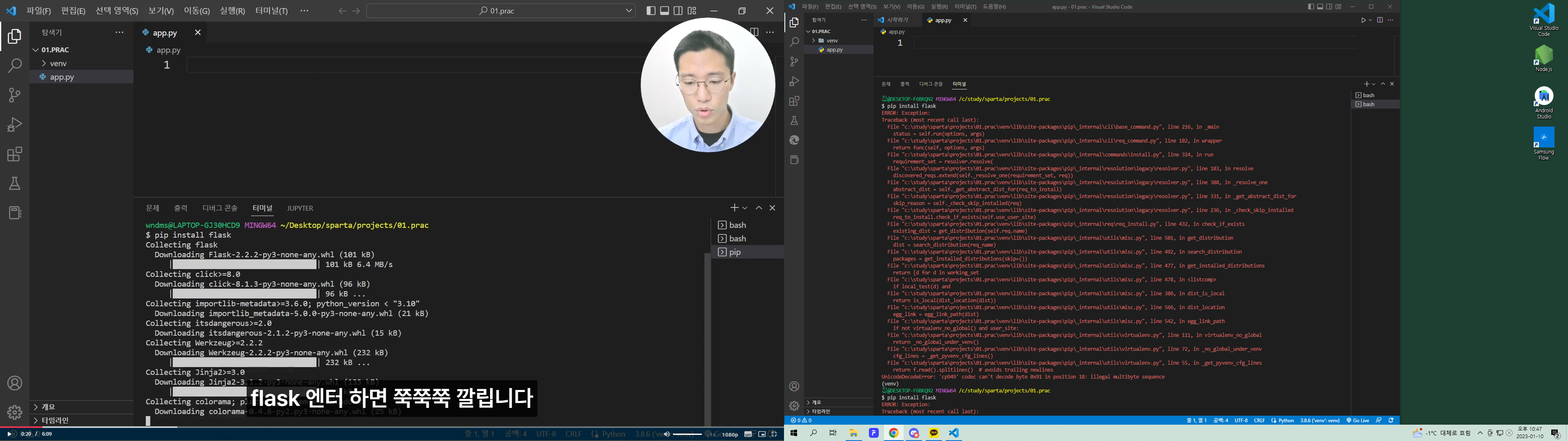The height and width of the screenshot is (441, 1568).
Task: Open Windows Start menu
Action: 793,433
